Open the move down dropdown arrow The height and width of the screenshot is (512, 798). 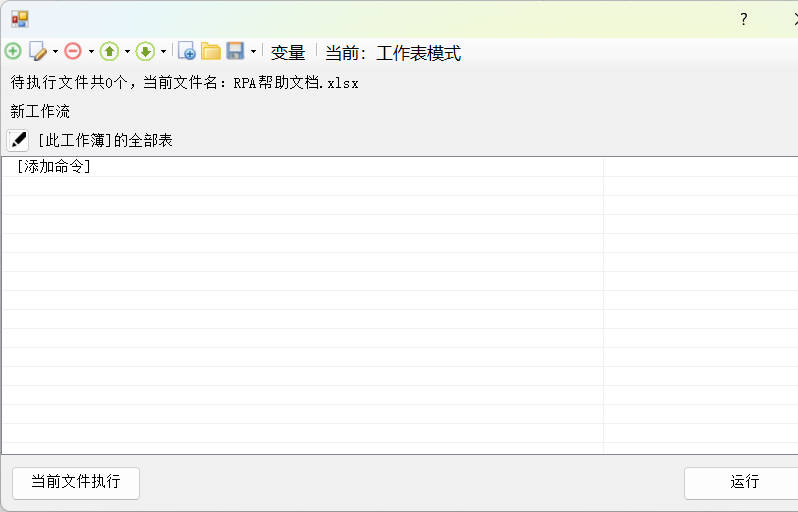163,52
